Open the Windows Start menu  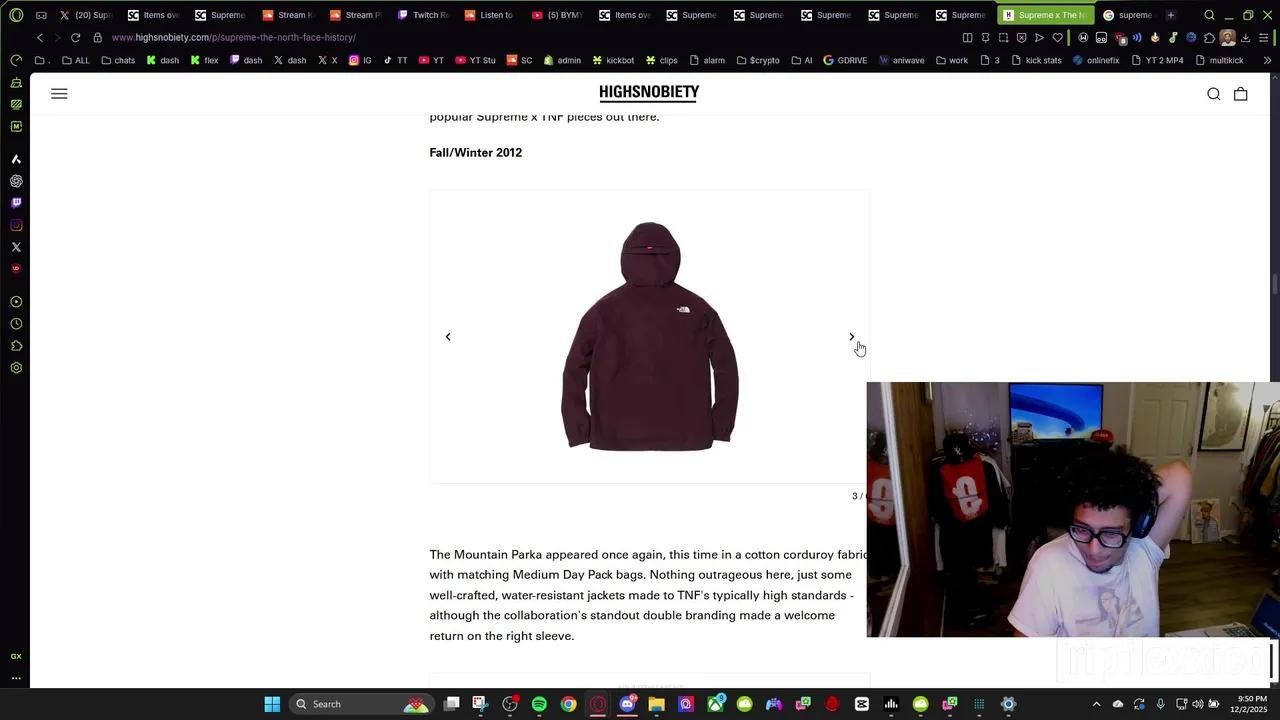point(272,704)
